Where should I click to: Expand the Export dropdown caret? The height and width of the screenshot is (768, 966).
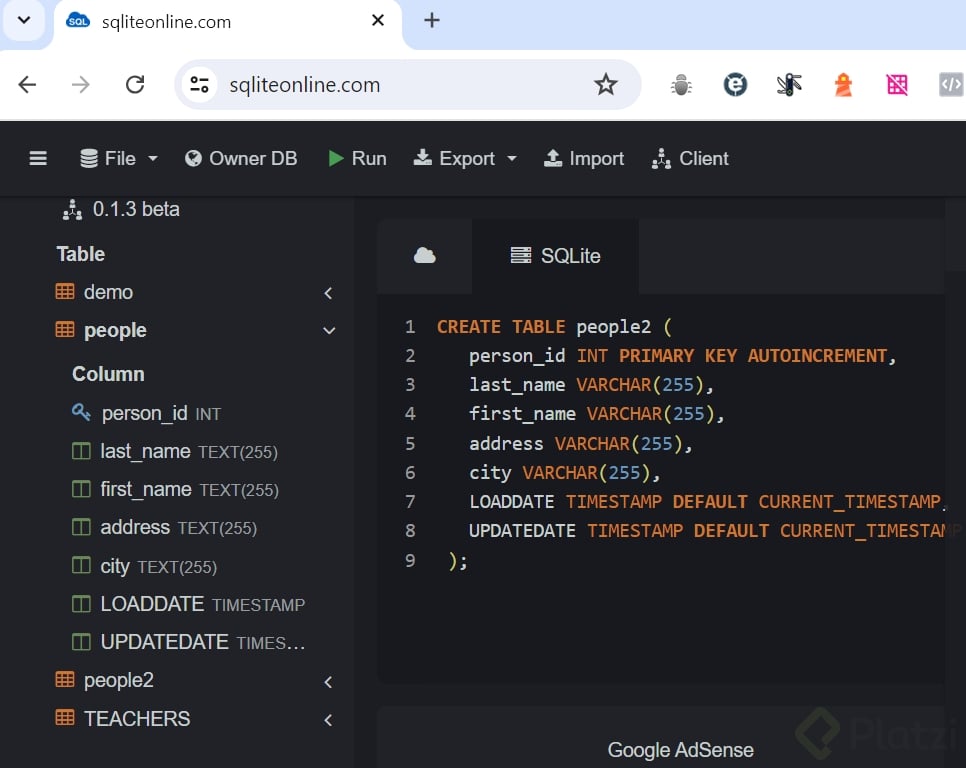point(511,159)
